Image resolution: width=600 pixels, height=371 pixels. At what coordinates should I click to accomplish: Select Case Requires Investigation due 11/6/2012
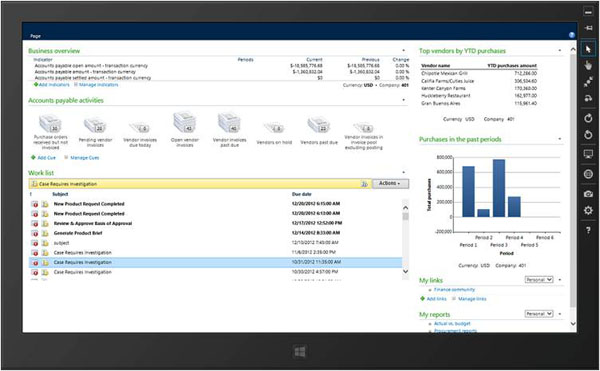(x=215, y=252)
